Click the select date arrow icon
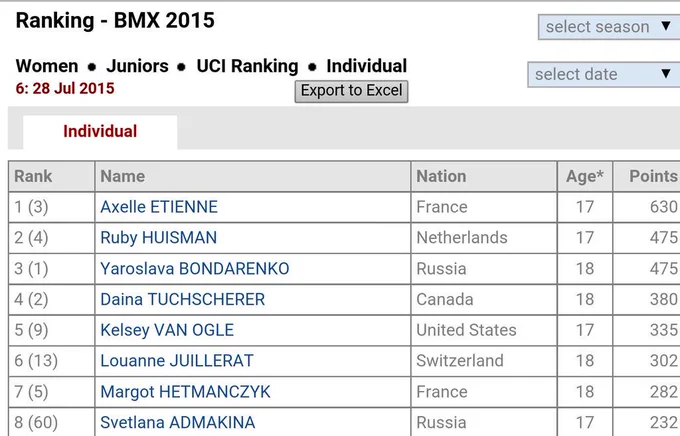 point(666,73)
